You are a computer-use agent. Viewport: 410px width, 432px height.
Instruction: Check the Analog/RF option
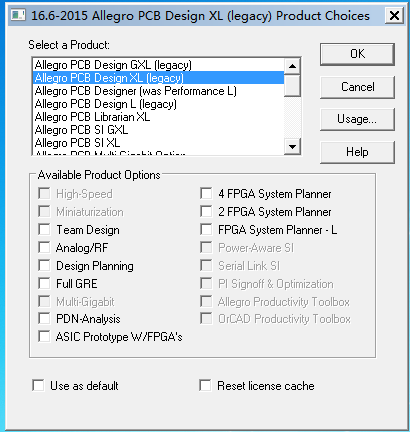point(44,247)
